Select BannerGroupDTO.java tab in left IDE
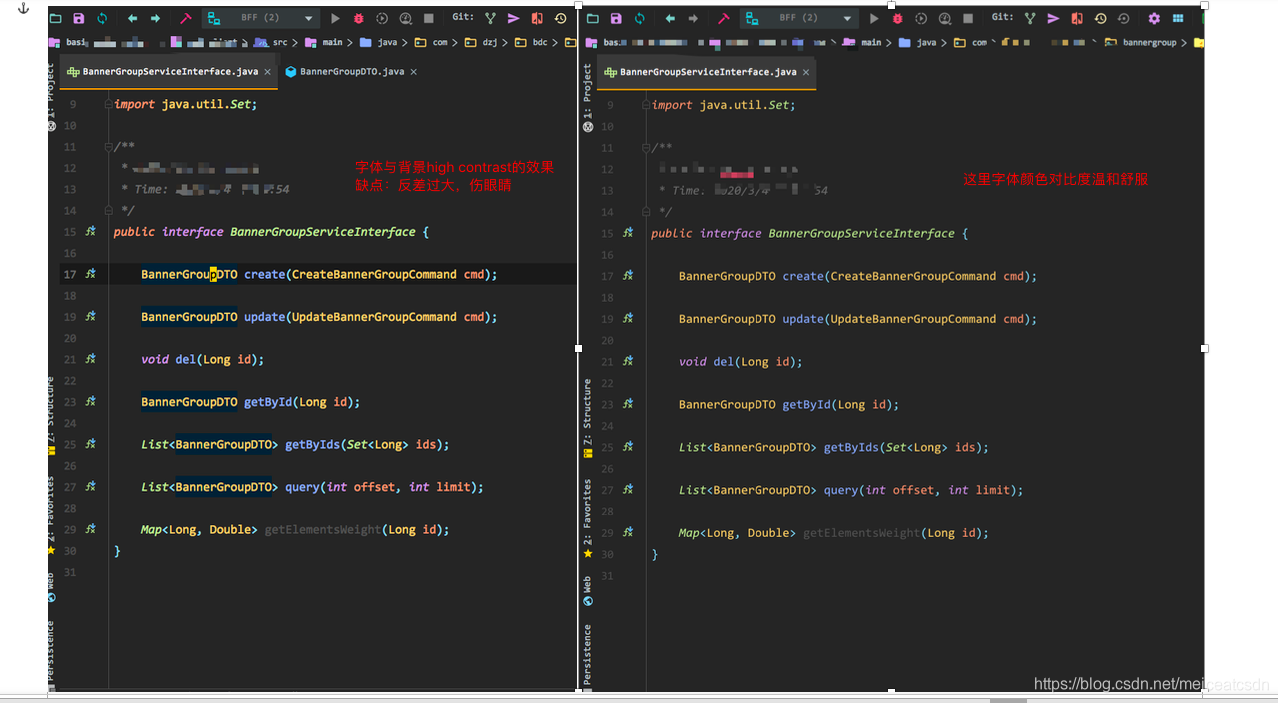The height and width of the screenshot is (703, 1278). [x=350, y=71]
